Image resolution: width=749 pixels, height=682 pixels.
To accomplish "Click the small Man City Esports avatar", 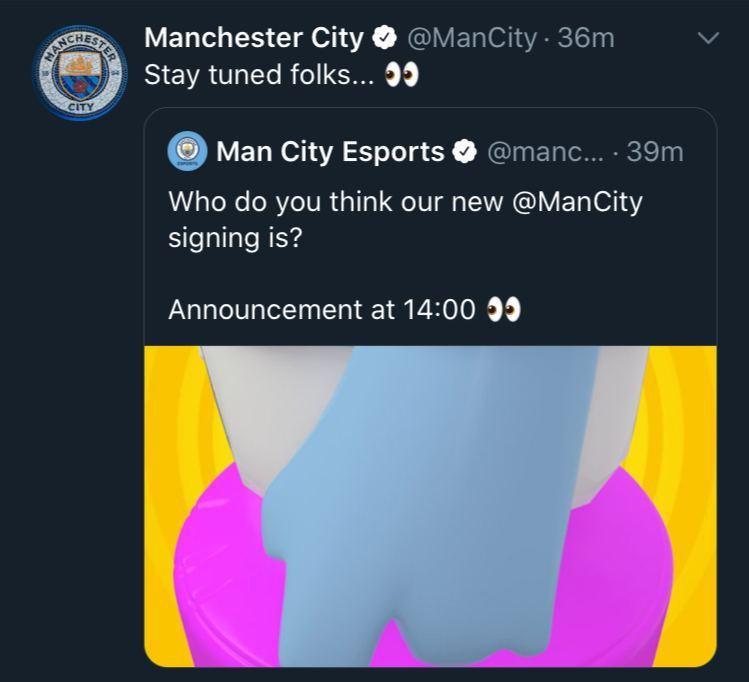I will pos(186,152).
